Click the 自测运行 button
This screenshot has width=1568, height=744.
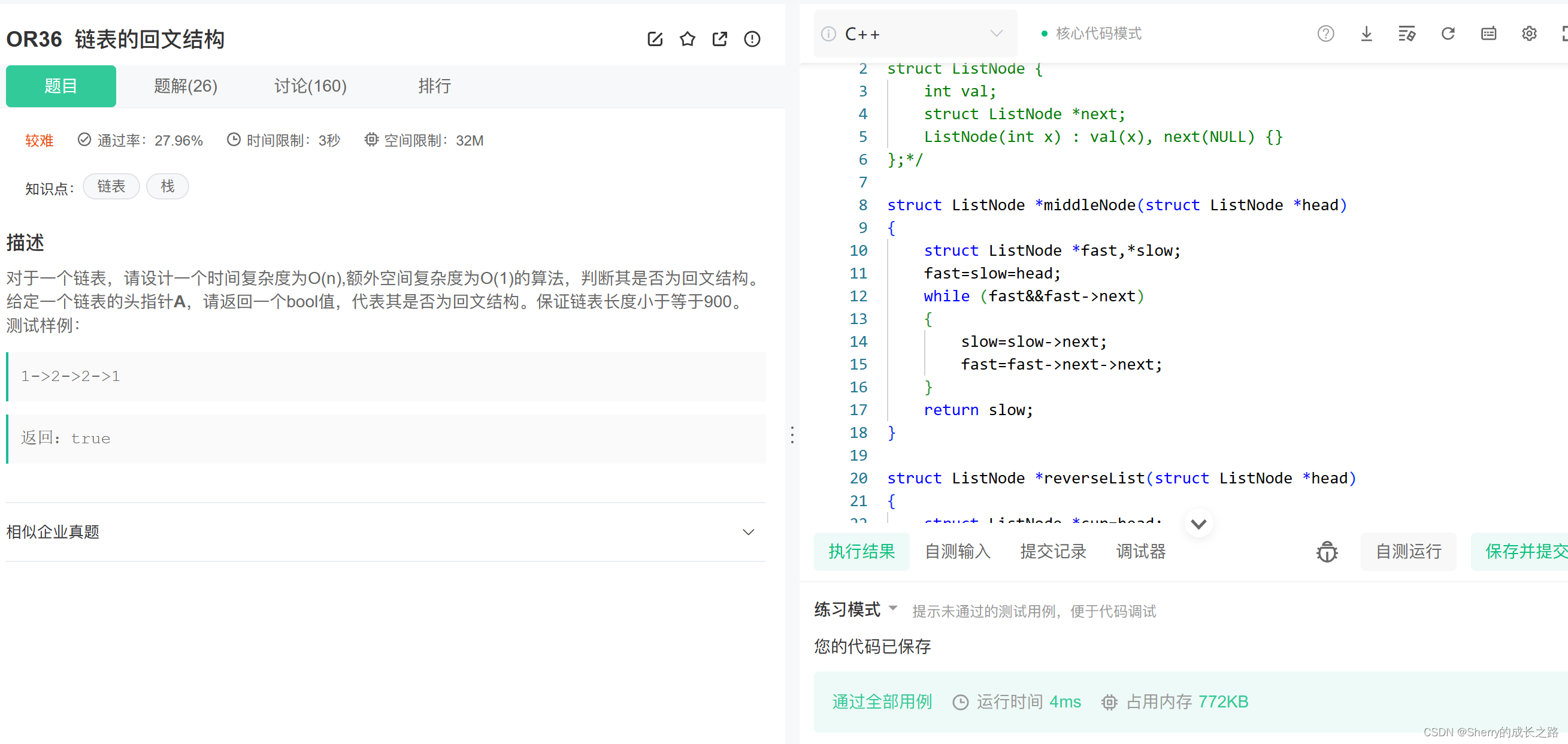point(1408,552)
